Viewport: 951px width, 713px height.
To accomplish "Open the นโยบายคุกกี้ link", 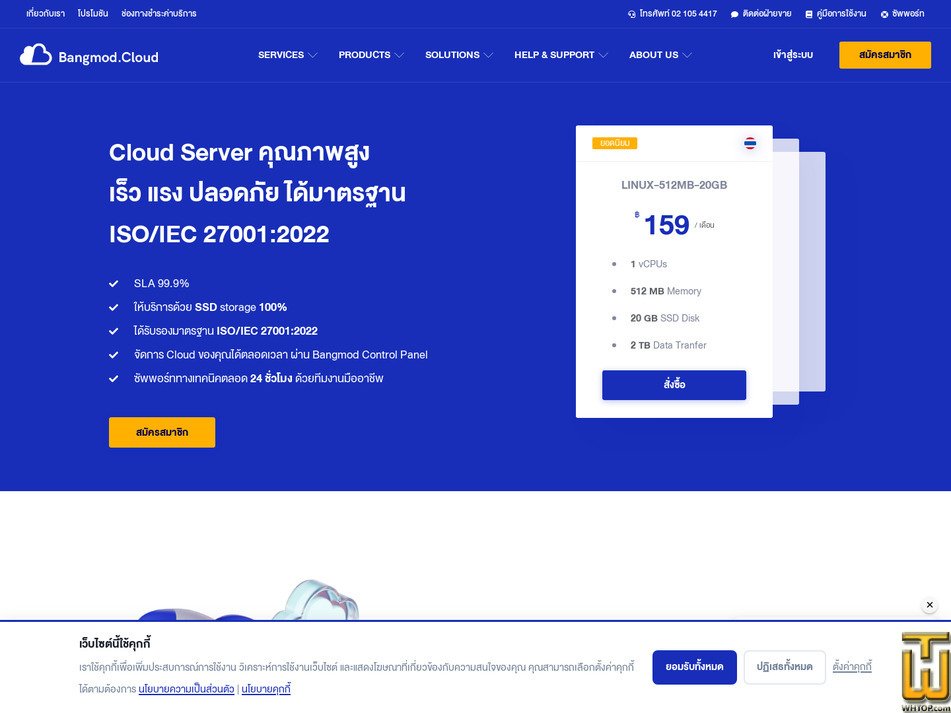I will click(266, 689).
